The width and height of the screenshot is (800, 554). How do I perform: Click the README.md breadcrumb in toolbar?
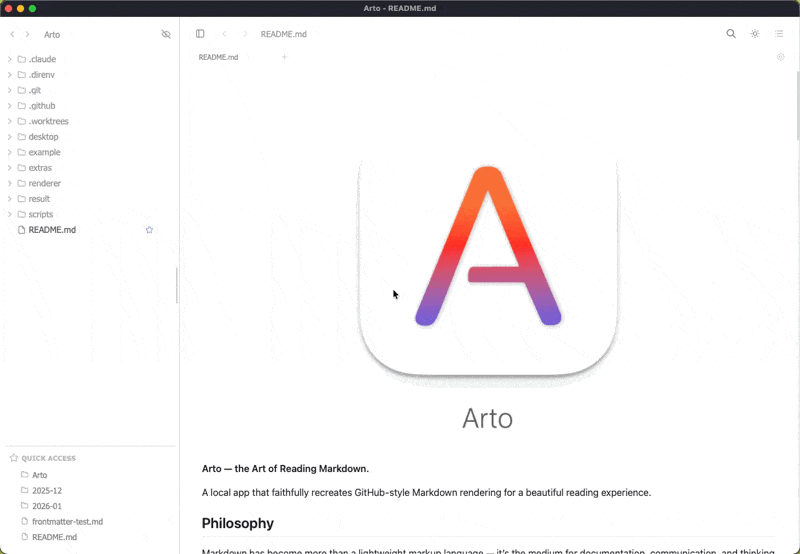tap(284, 34)
